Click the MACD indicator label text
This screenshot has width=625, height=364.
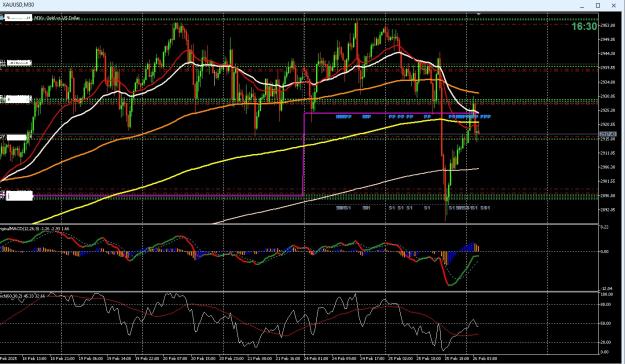tap(35, 228)
